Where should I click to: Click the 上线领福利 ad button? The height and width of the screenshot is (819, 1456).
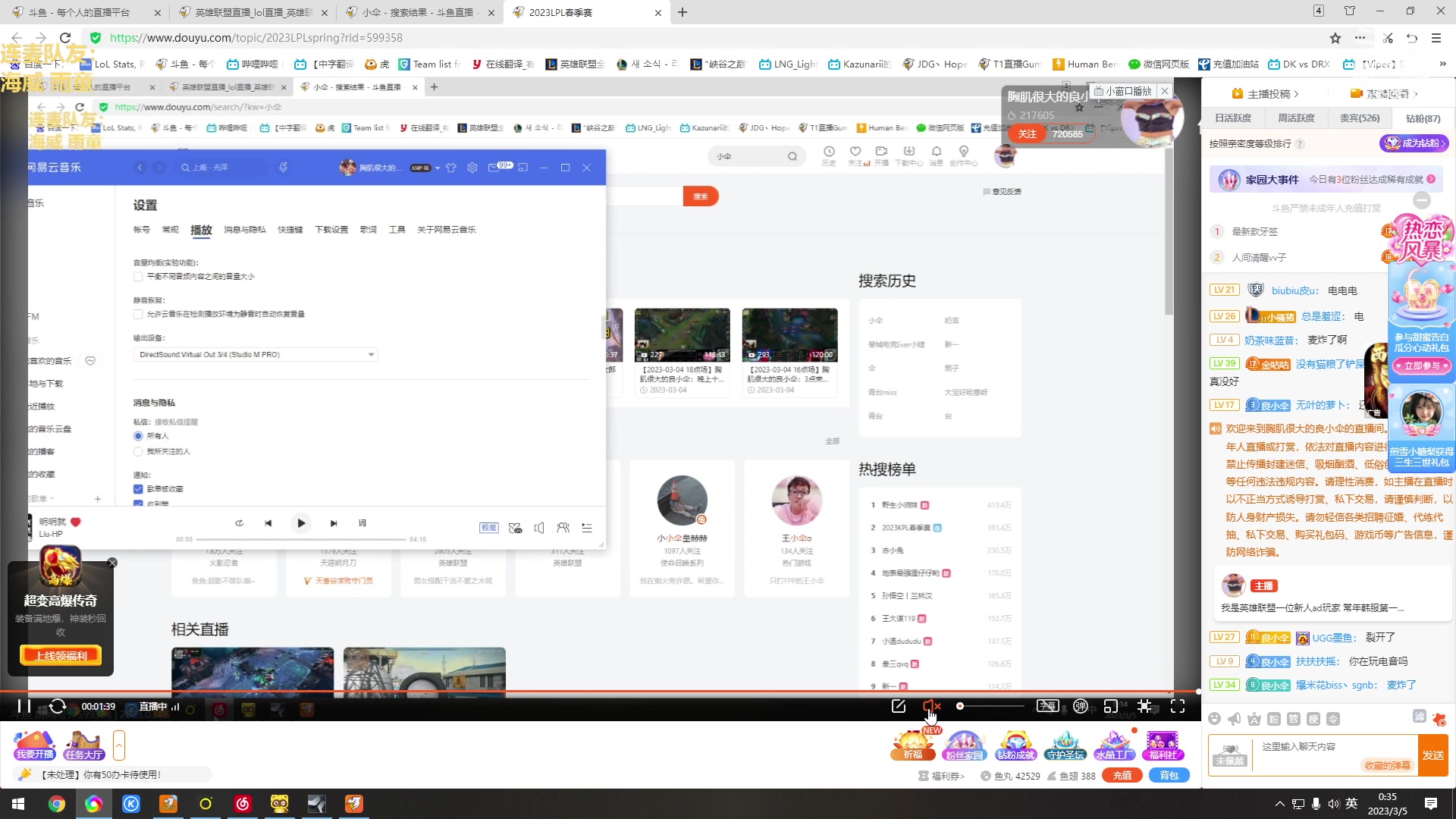tap(61, 656)
